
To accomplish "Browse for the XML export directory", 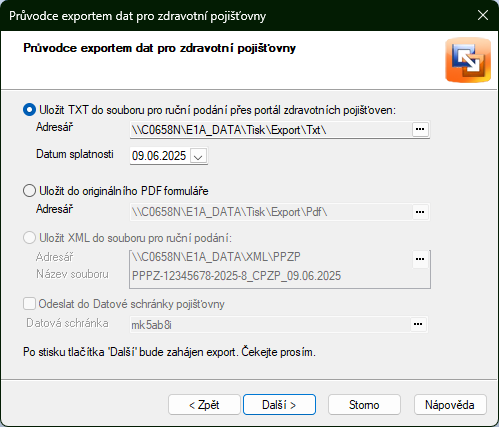I will (x=420, y=259).
